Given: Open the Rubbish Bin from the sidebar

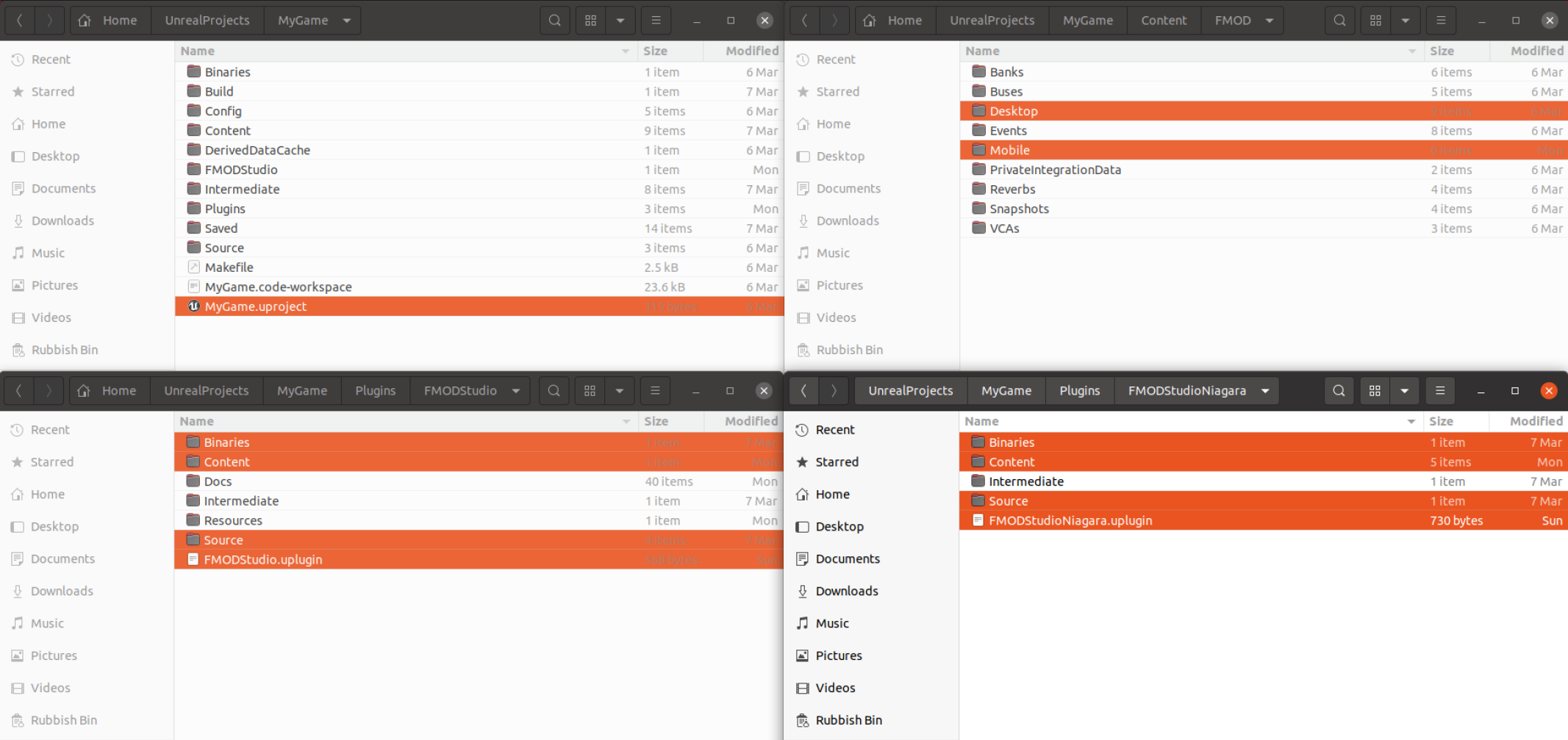Looking at the screenshot, I should point(64,350).
